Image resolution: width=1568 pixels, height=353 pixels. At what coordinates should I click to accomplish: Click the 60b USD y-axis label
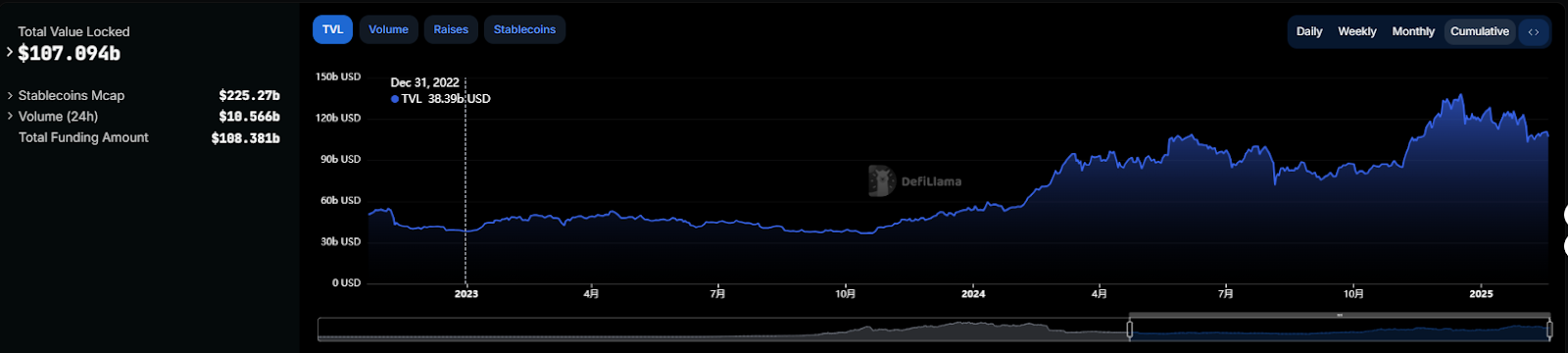click(340, 200)
